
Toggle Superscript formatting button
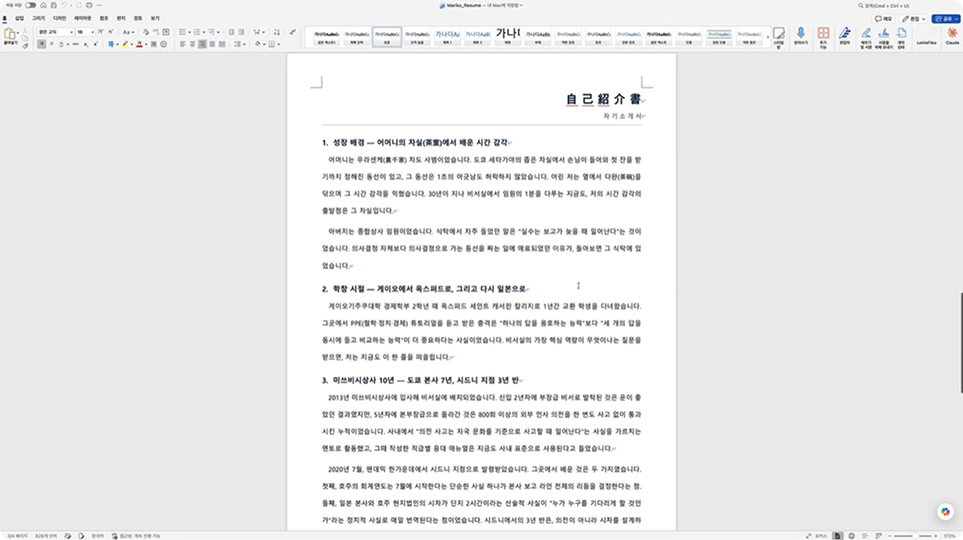(96, 44)
